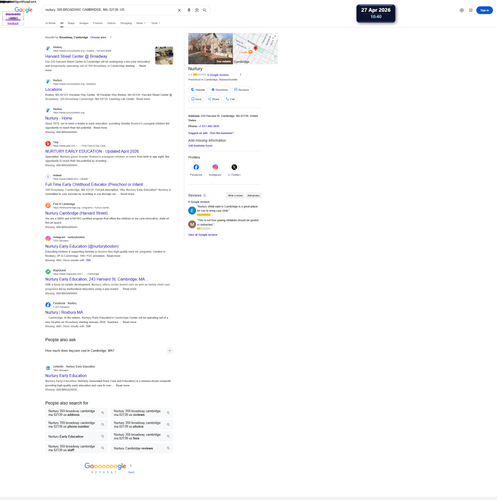Search suggestion 'Nurtury Cambridge reviews' magnifier

(168, 448)
